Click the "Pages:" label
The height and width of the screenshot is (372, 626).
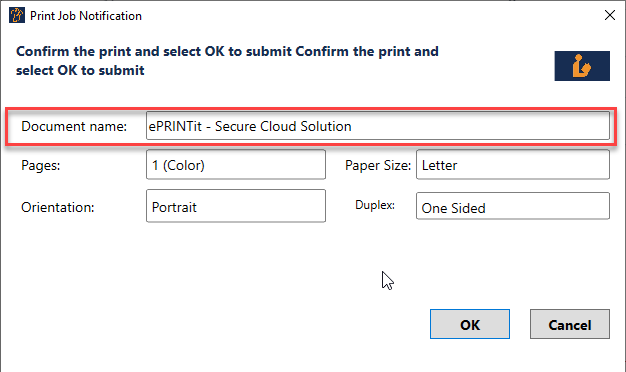click(x=41, y=165)
